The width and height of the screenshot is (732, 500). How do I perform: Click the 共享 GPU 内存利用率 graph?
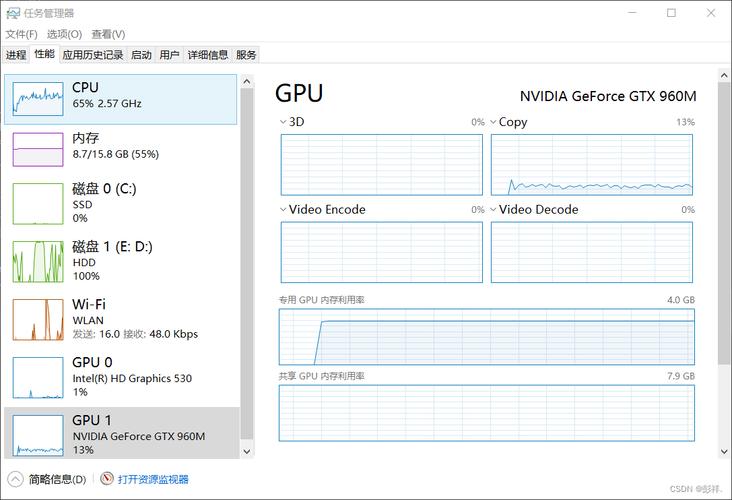pyautogui.click(x=486, y=413)
